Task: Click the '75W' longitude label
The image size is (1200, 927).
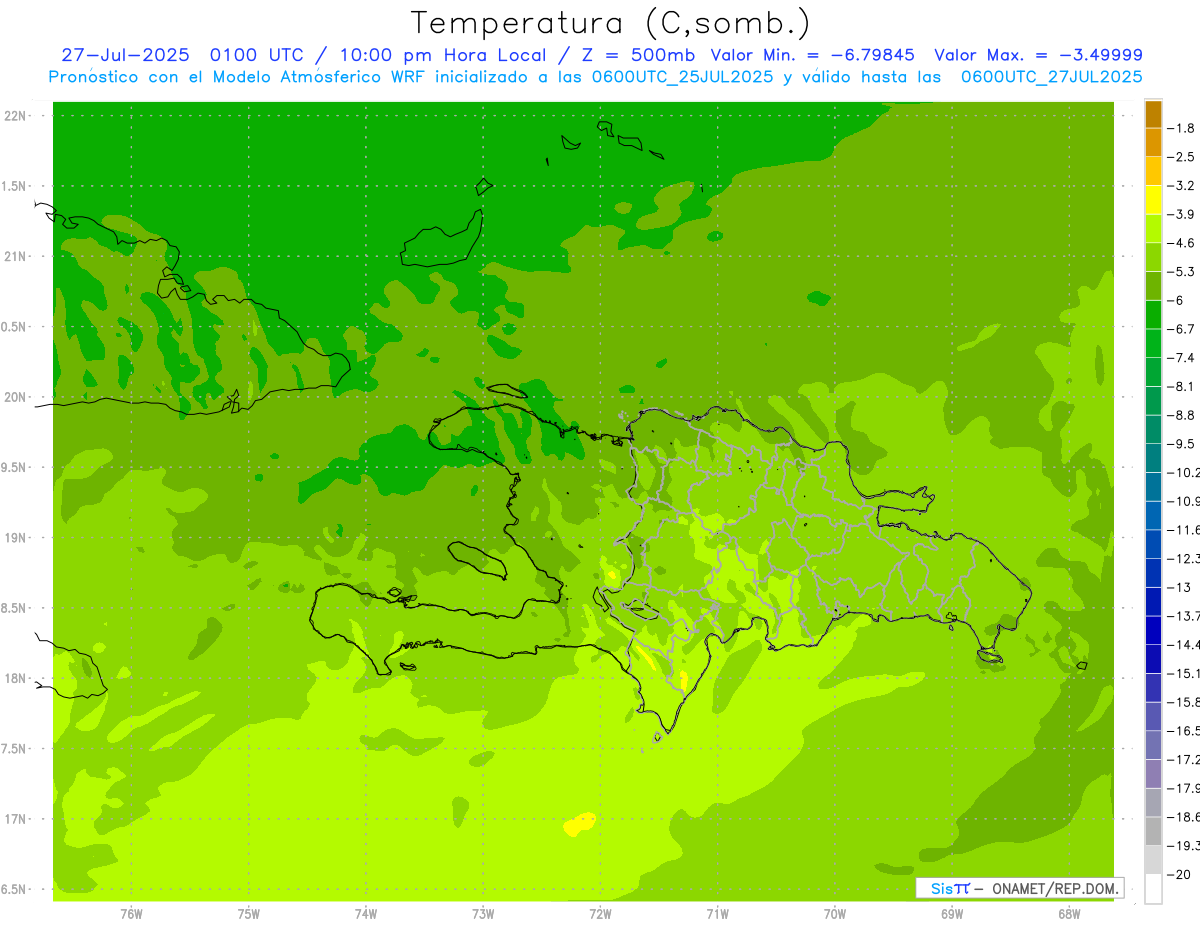Action: pos(249,914)
